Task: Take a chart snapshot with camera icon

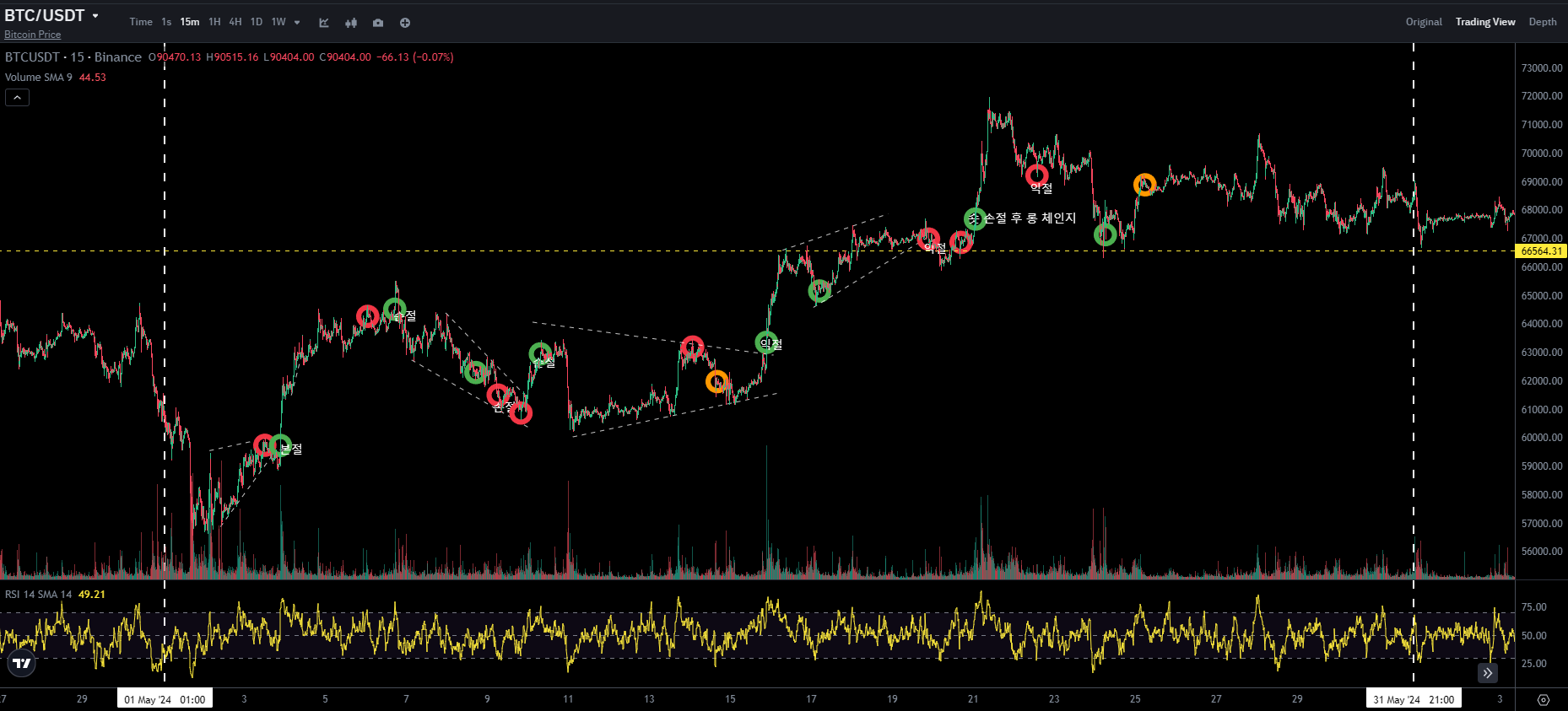Action: (x=378, y=23)
